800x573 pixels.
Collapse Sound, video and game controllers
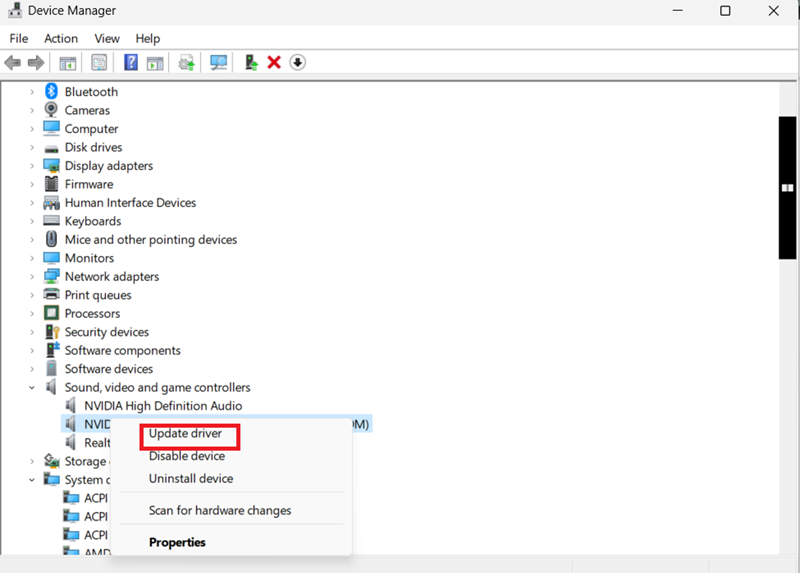[x=32, y=388]
